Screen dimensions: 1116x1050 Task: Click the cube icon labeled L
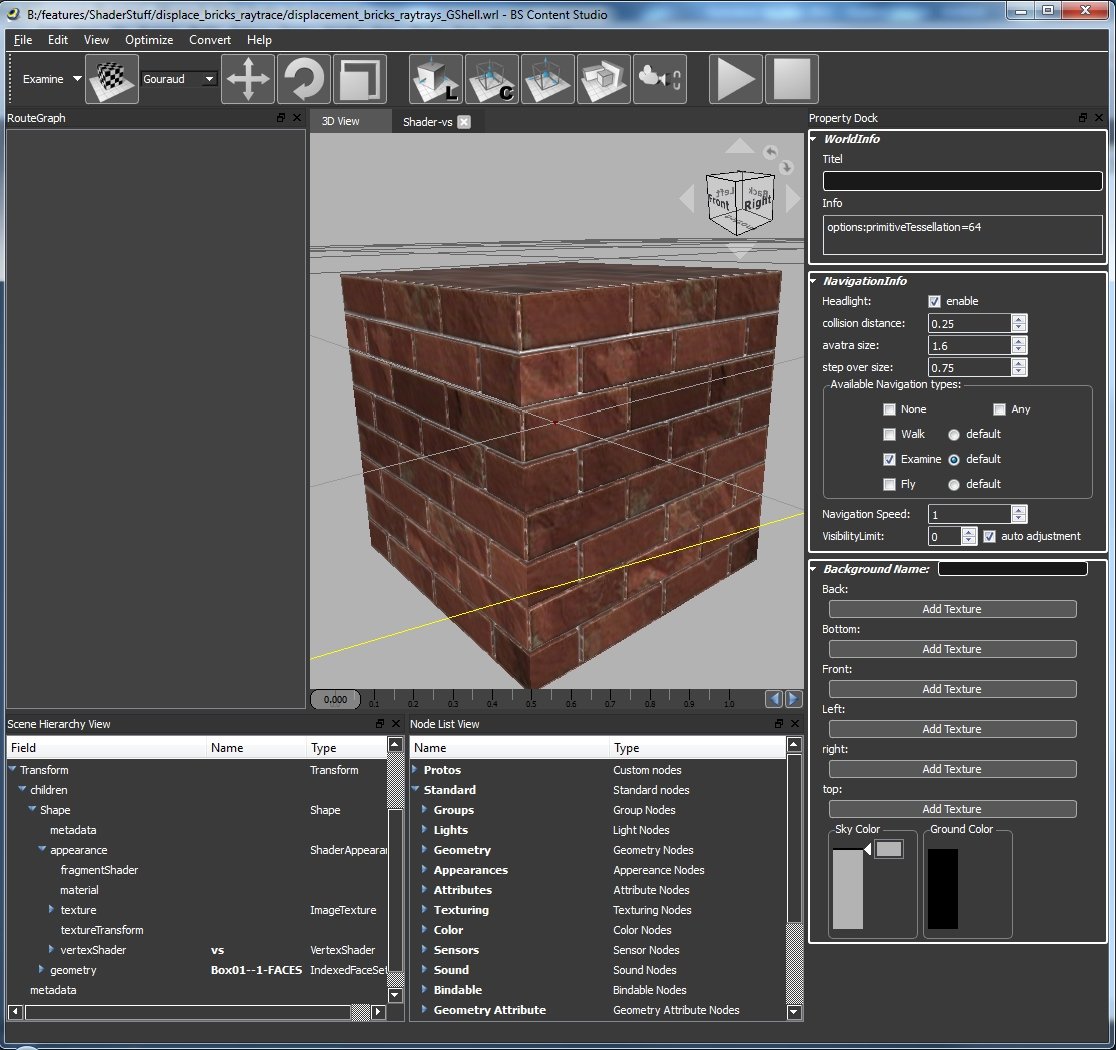(436, 79)
